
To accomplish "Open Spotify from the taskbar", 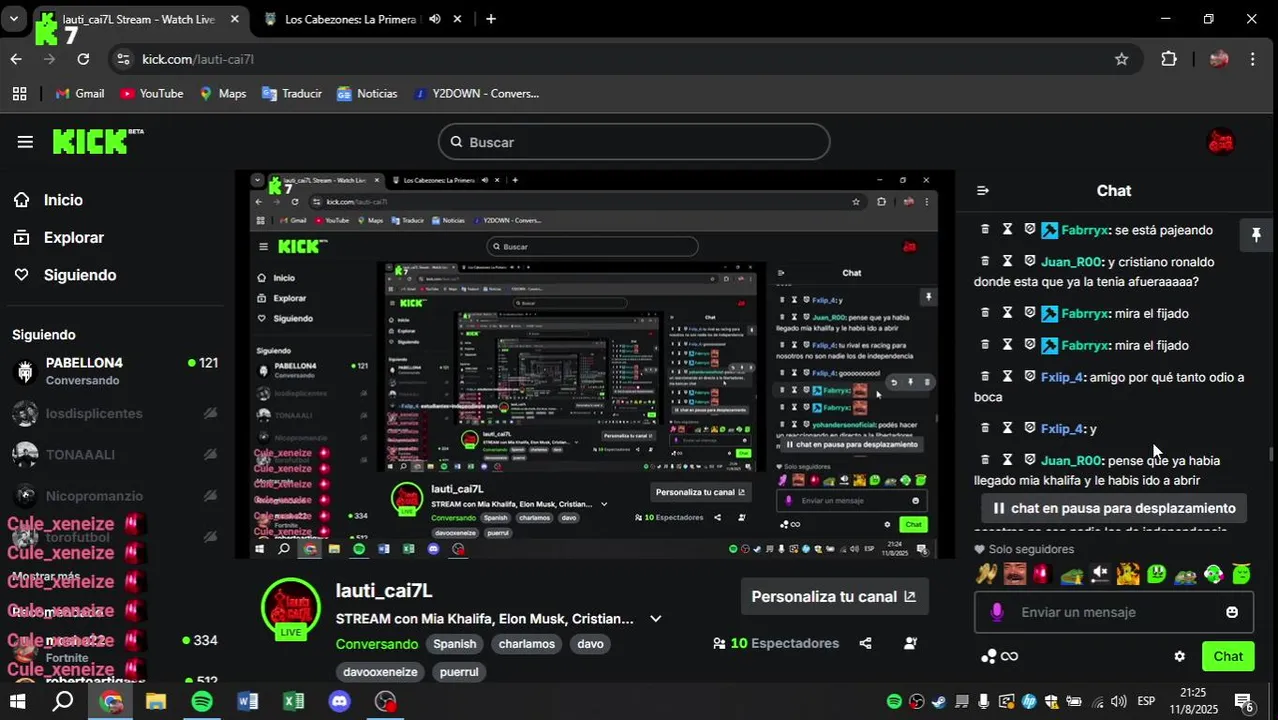I will 202,701.
